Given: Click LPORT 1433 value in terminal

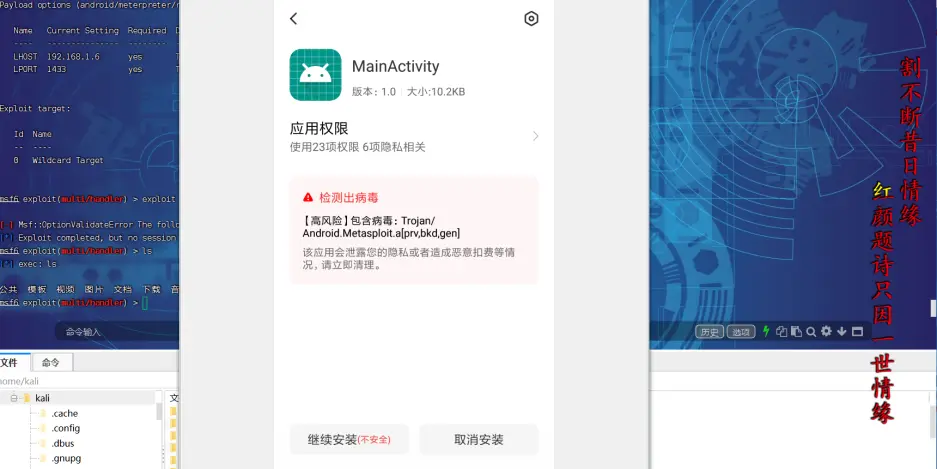Looking at the screenshot, I should click(x=56, y=69).
